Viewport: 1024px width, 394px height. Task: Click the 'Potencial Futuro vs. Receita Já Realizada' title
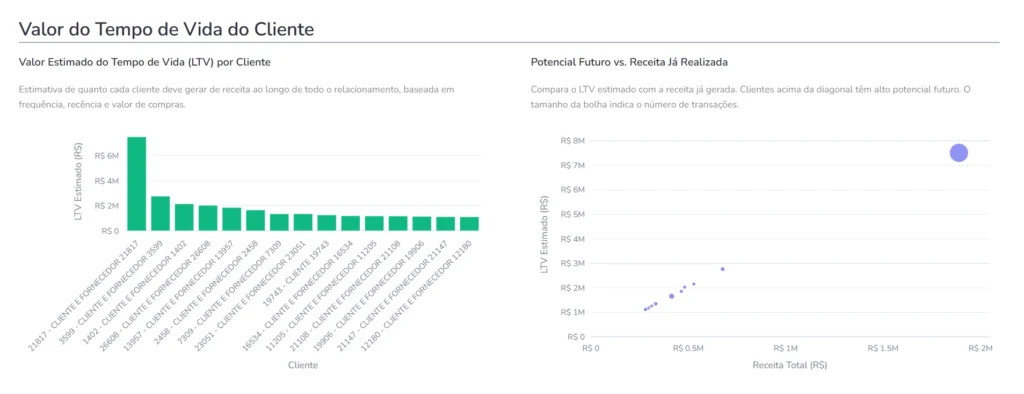630,62
